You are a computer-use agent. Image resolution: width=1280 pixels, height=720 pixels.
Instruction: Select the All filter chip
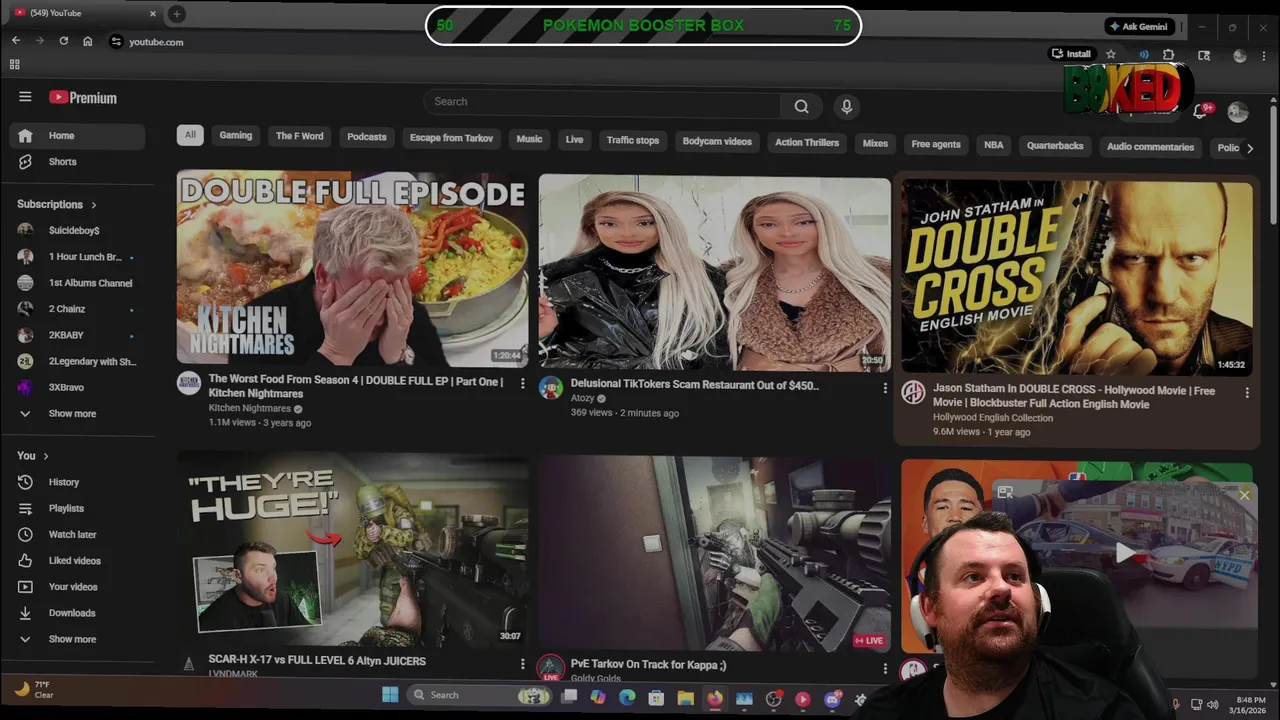pyautogui.click(x=190, y=135)
